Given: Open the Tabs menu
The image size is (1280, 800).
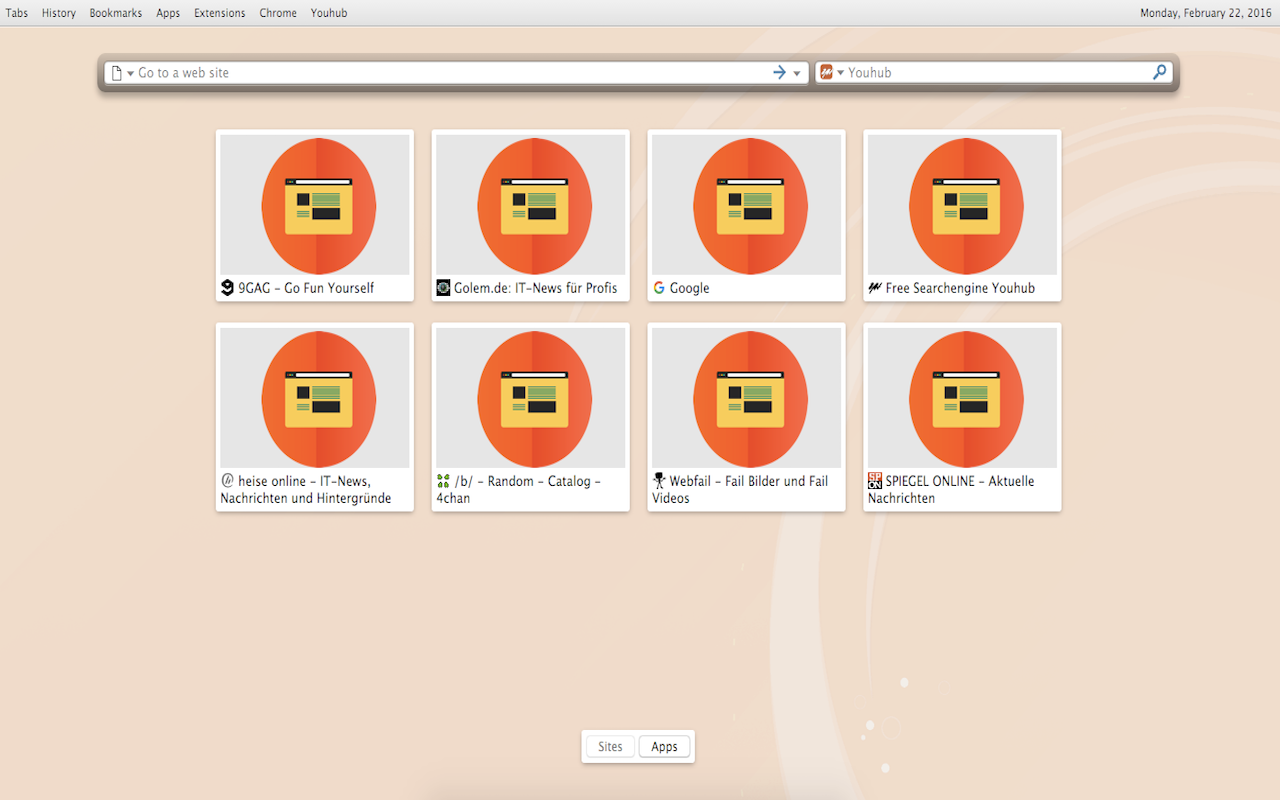Looking at the screenshot, I should click(x=17, y=13).
